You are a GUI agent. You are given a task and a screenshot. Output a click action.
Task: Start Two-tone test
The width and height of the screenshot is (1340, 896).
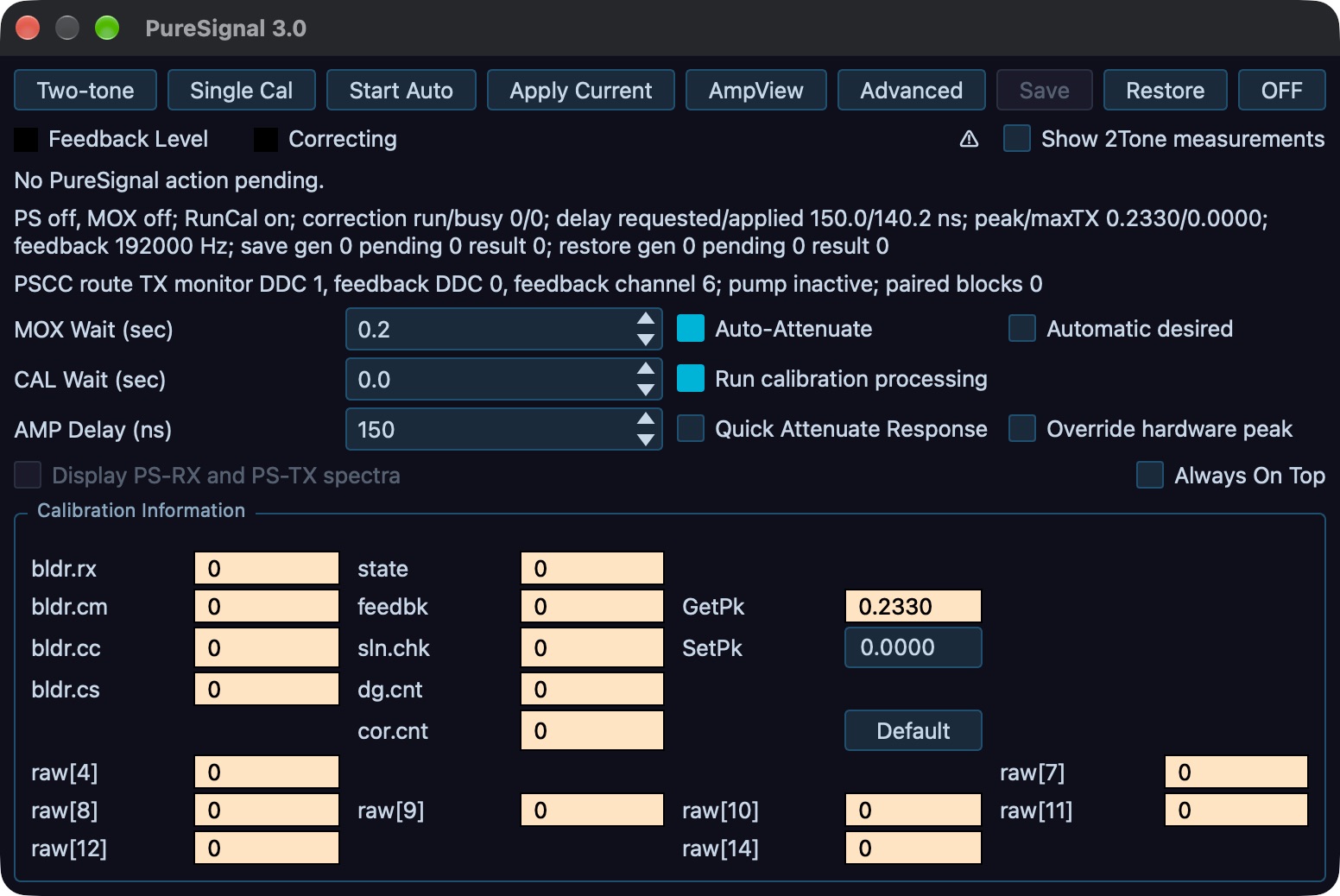pyautogui.click(x=85, y=90)
